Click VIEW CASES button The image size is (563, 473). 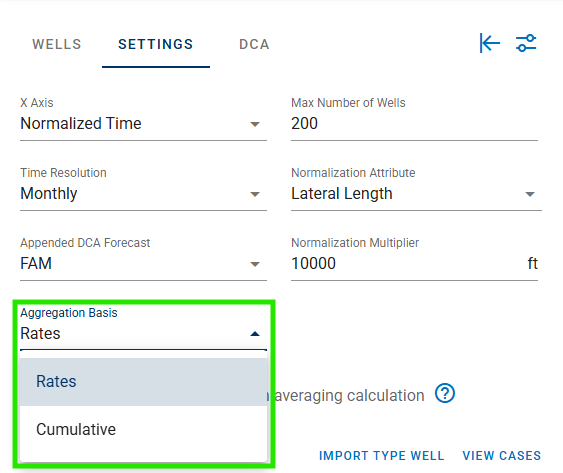(502, 455)
